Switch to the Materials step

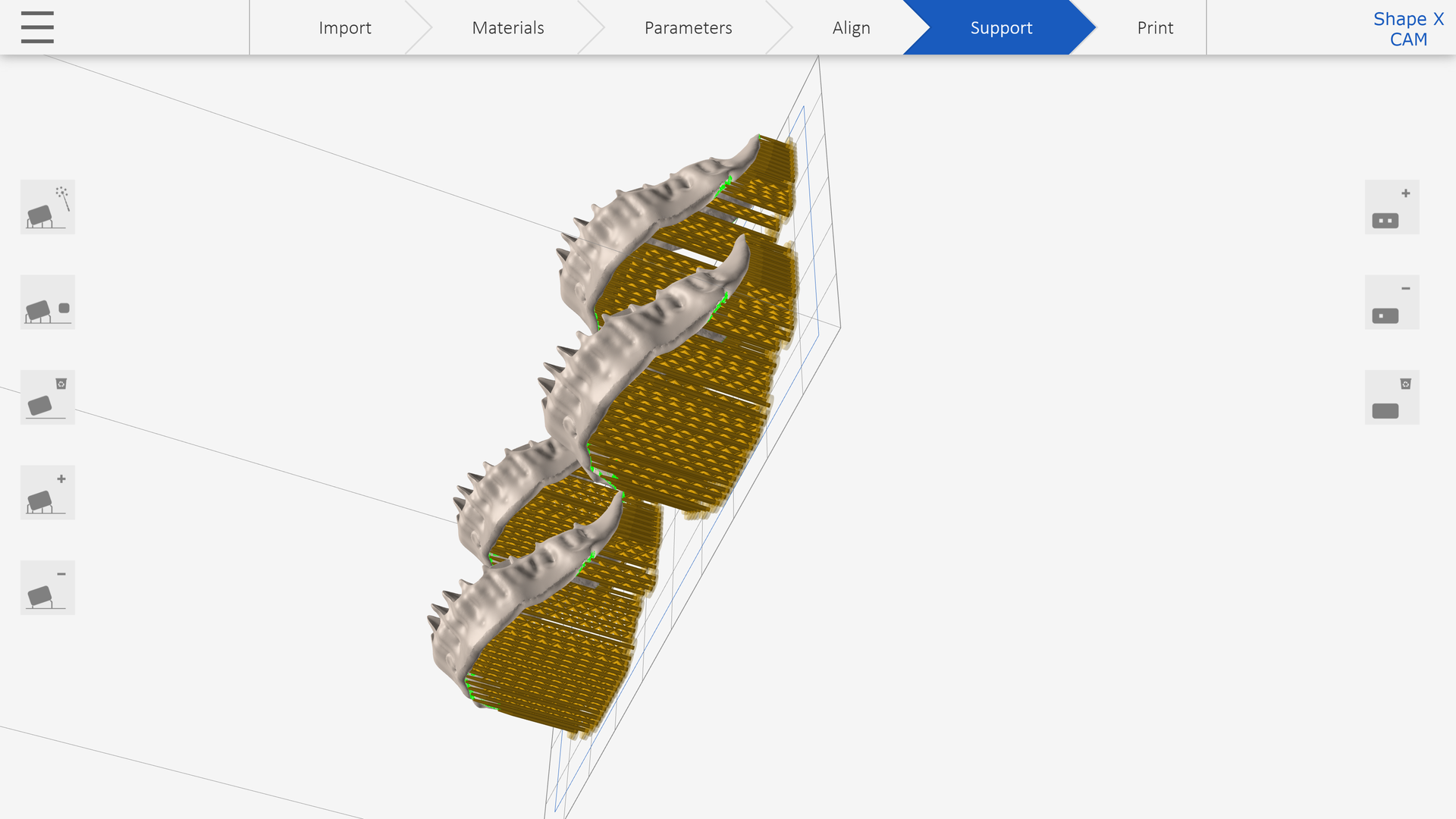coord(507,27)
